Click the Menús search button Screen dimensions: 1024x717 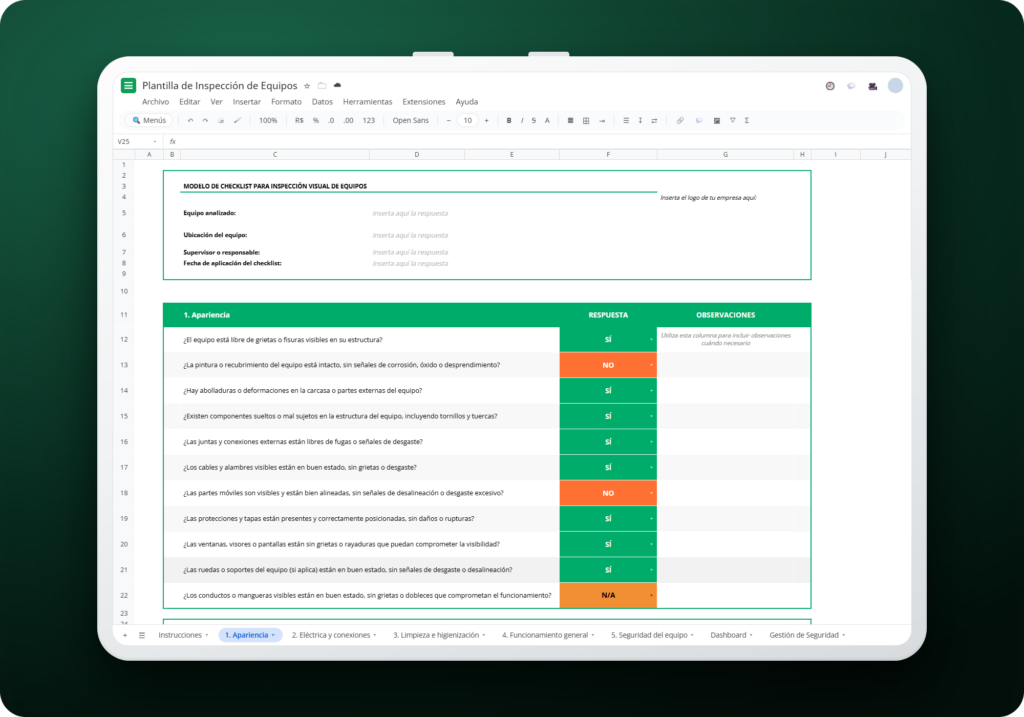coord(149,120)
